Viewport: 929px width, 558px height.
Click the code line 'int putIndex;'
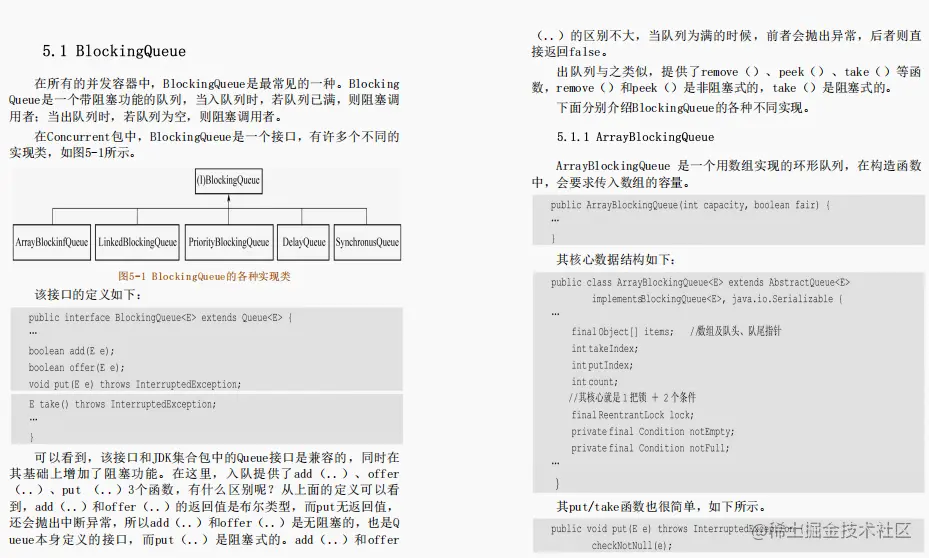click(x=602, y=365)
